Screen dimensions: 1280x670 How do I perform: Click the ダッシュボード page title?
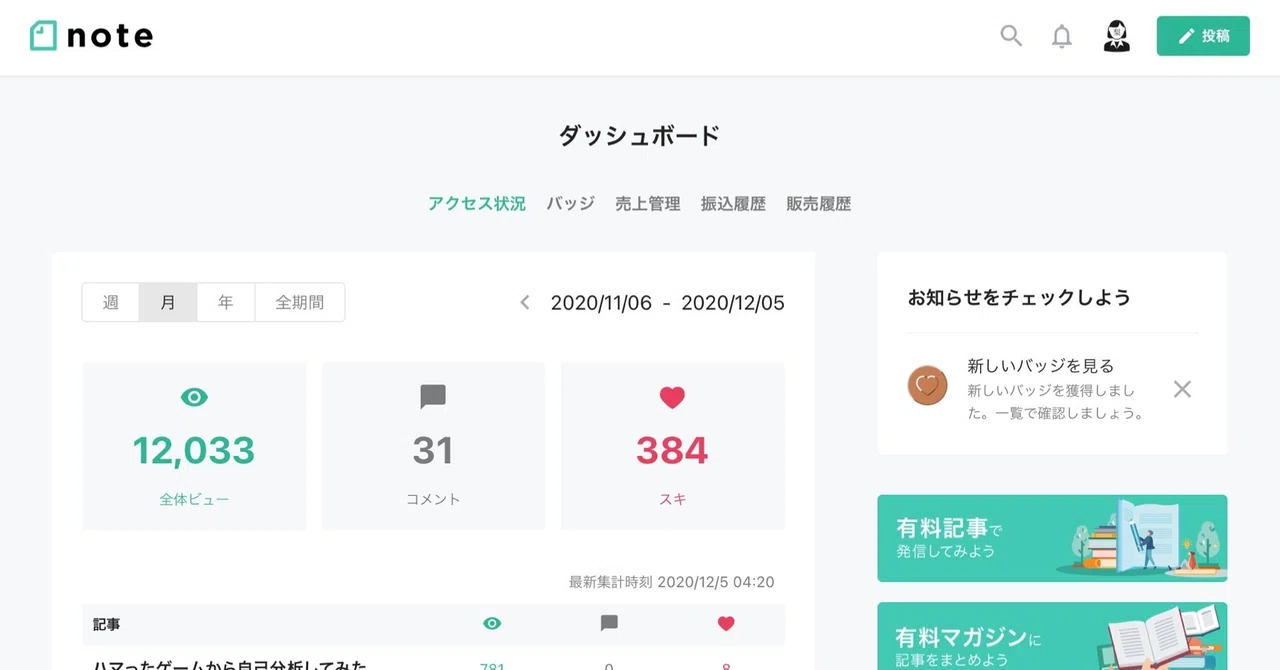[640, 136]
